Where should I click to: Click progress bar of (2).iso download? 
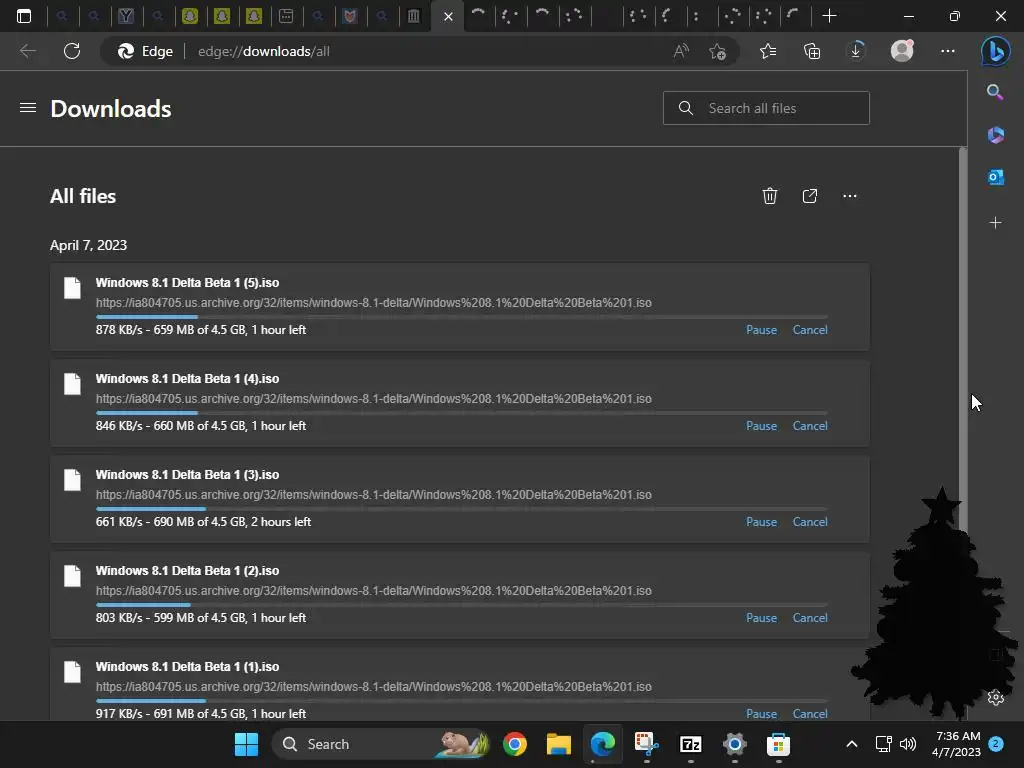click(x=462, y=605)
